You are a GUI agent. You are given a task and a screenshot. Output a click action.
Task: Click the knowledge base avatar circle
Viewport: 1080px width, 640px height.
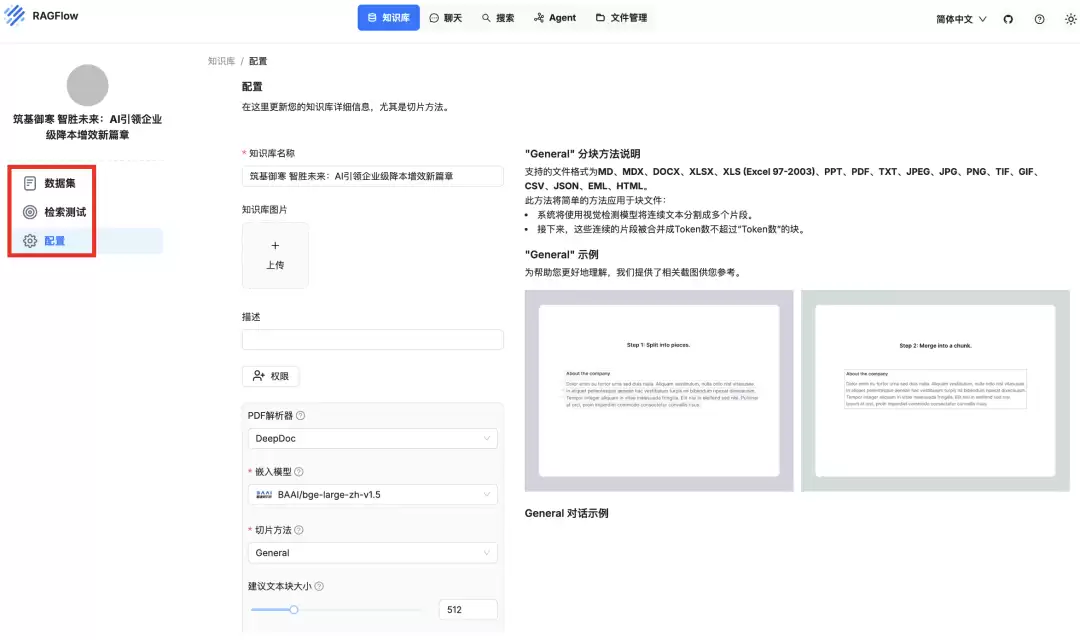click(87, 85)
